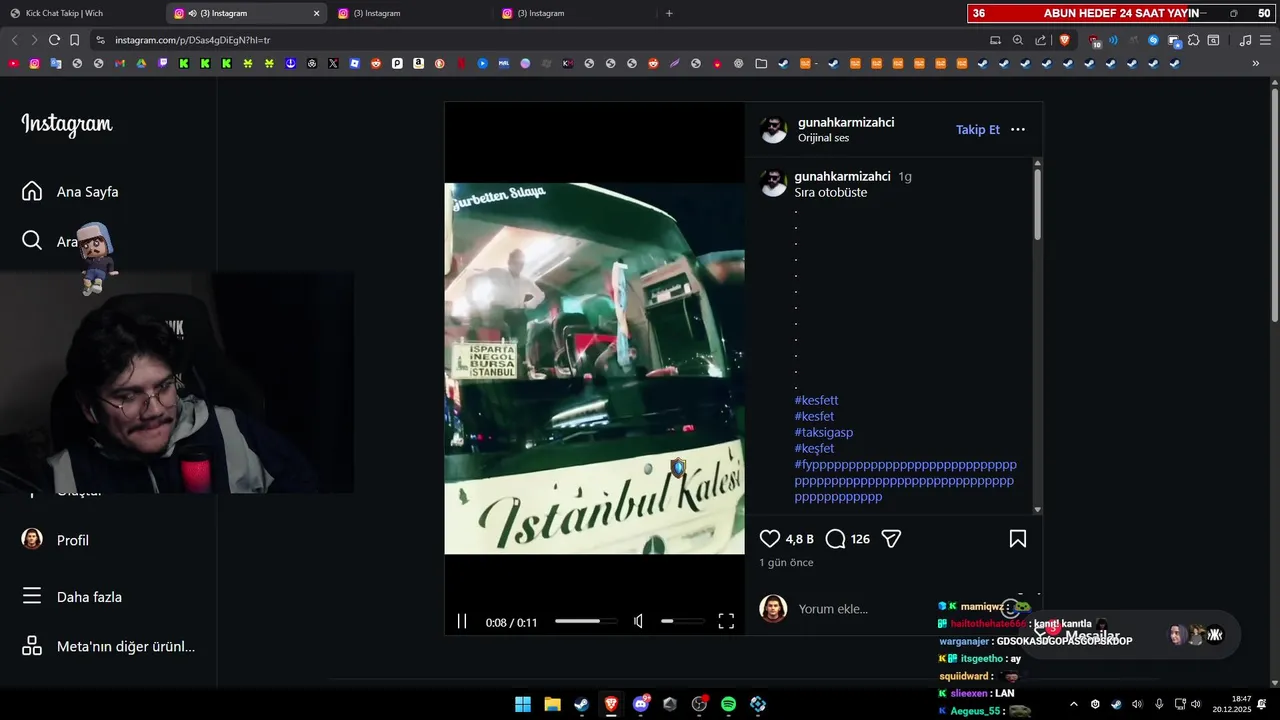Click the address bar URL

[192, 40]
